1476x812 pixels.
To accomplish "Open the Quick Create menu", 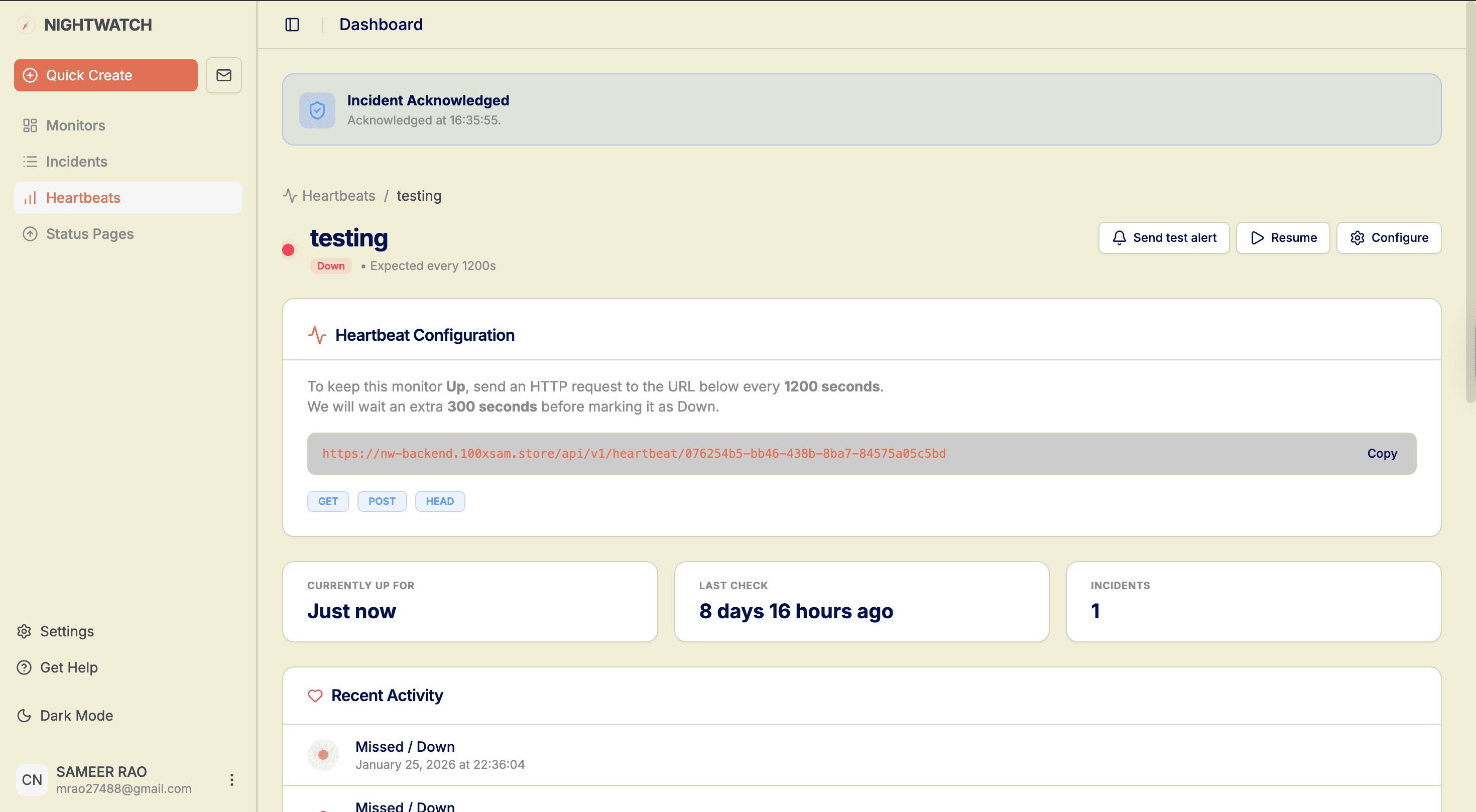I will click(x=105, y=75).
